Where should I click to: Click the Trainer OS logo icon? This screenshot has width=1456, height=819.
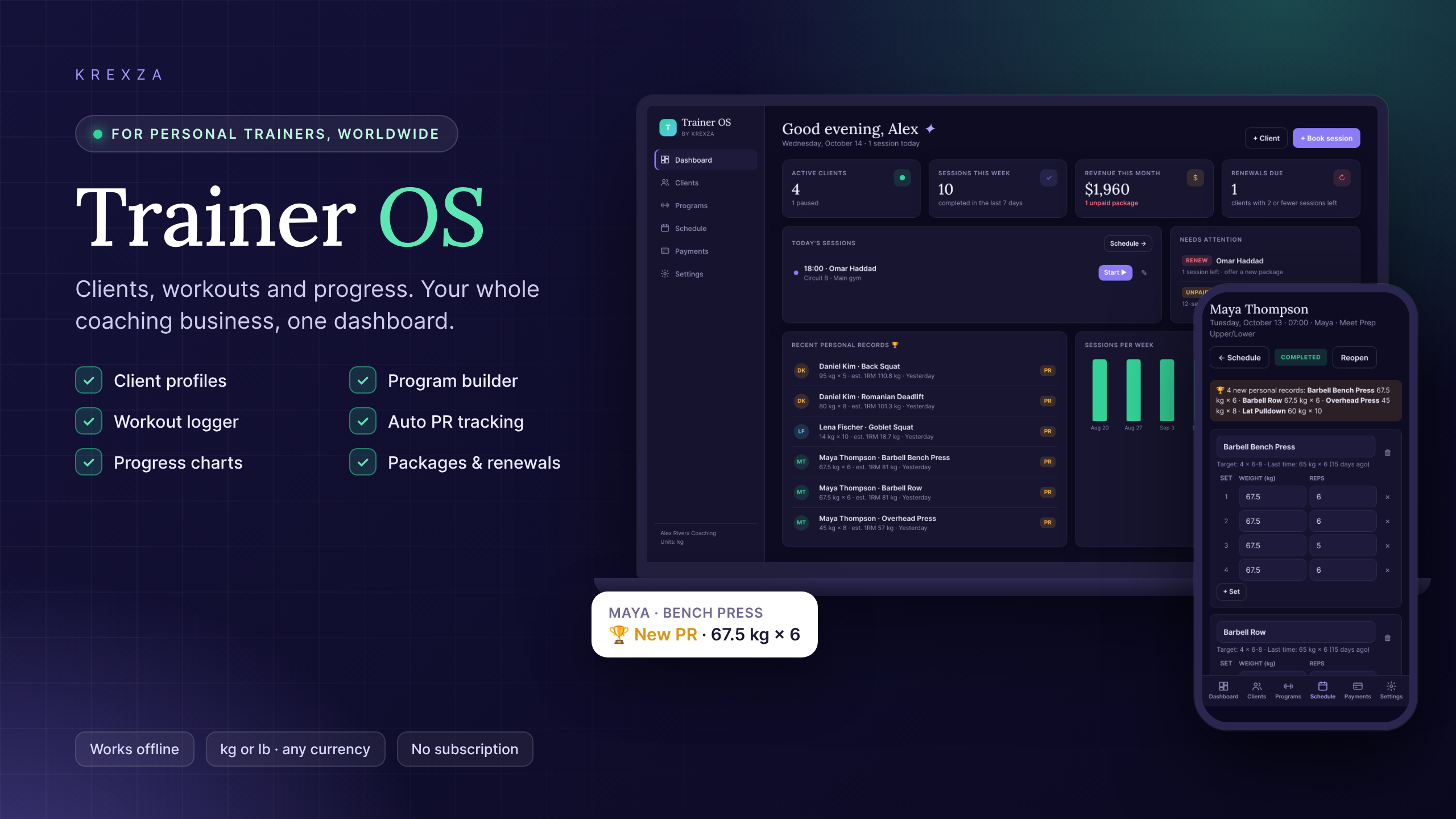click(668, 127)
